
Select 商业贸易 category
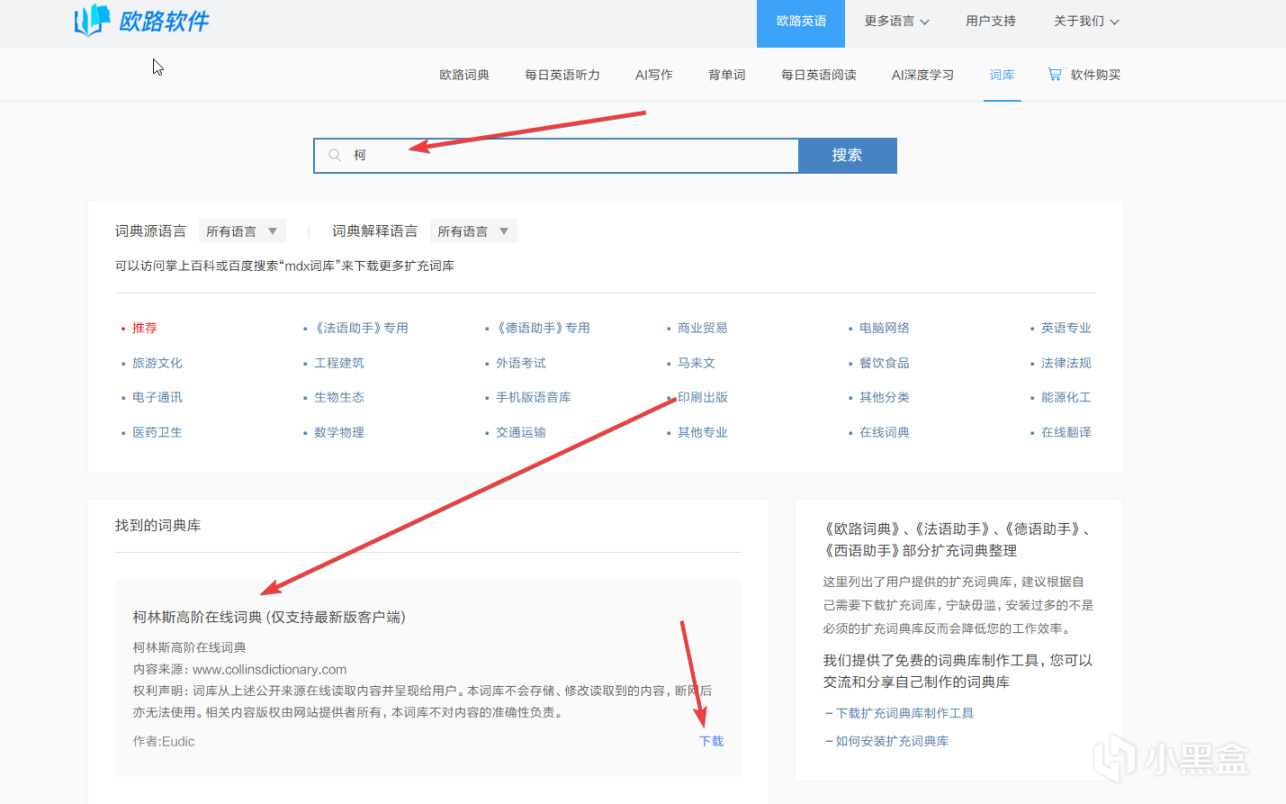(703, 328)
